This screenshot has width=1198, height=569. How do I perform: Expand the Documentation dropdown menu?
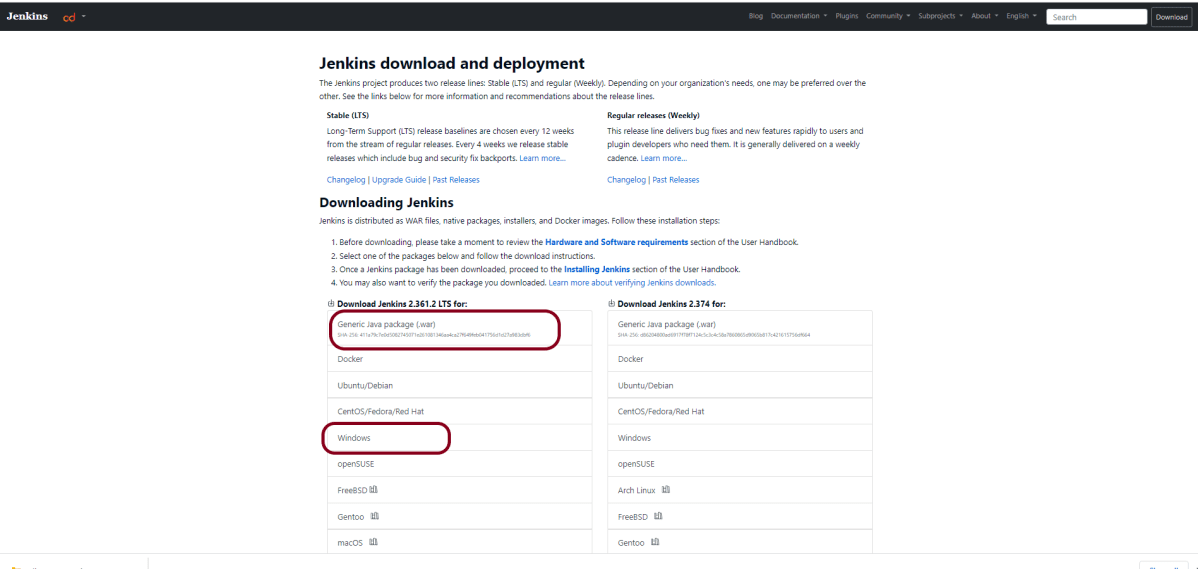[x=798, y=16]
